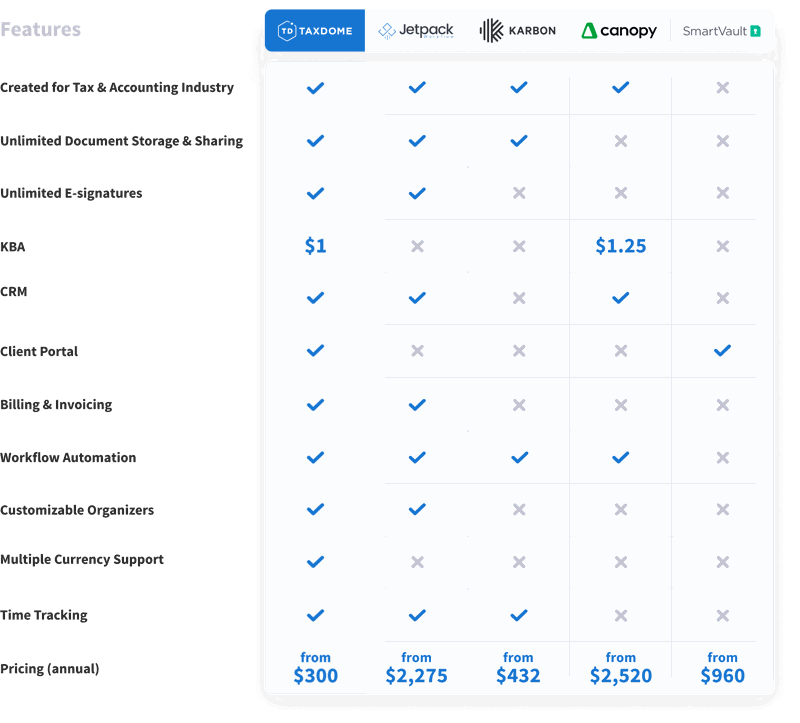This screenshot has width=800, height=723.
Task: Click SmartVault checkmark for Client Portal
Action: pos(722,351)
